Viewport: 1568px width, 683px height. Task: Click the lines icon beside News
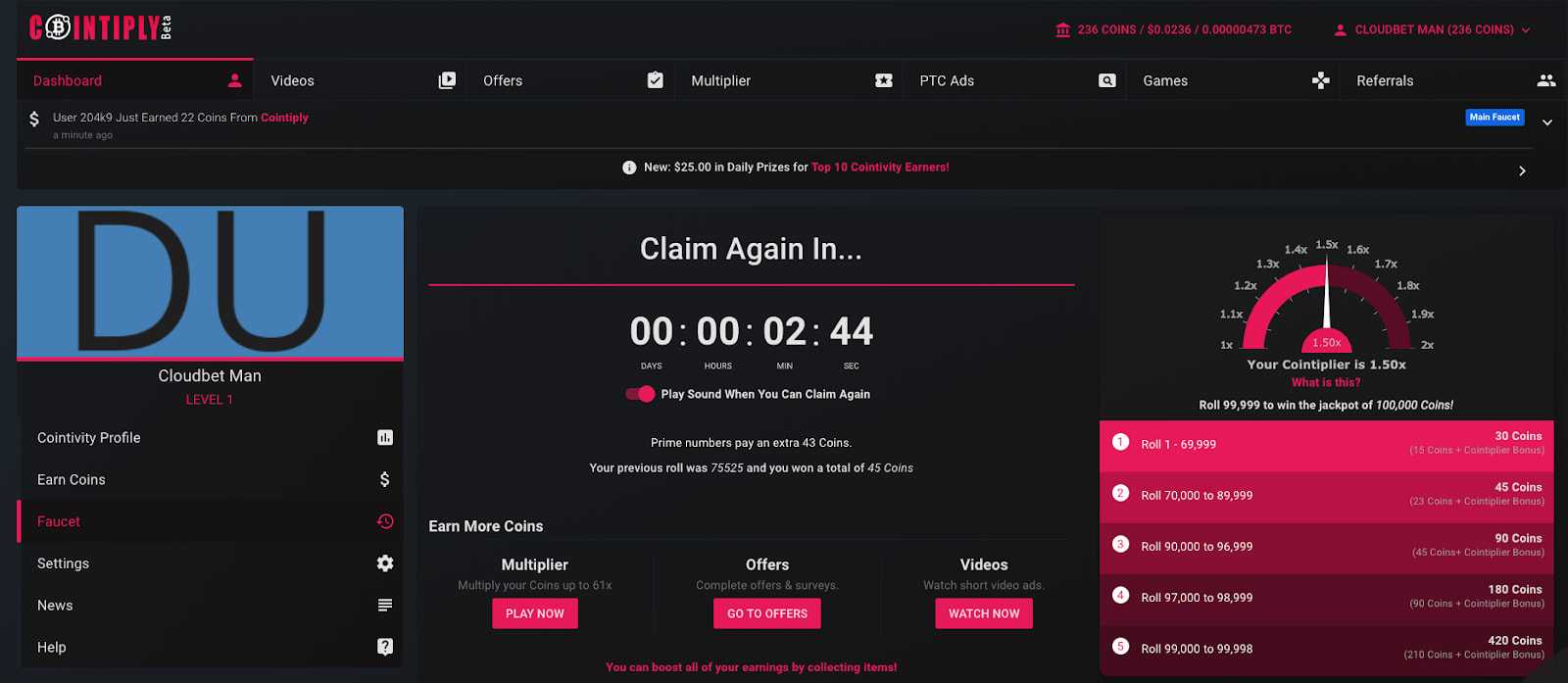point(385,606)
